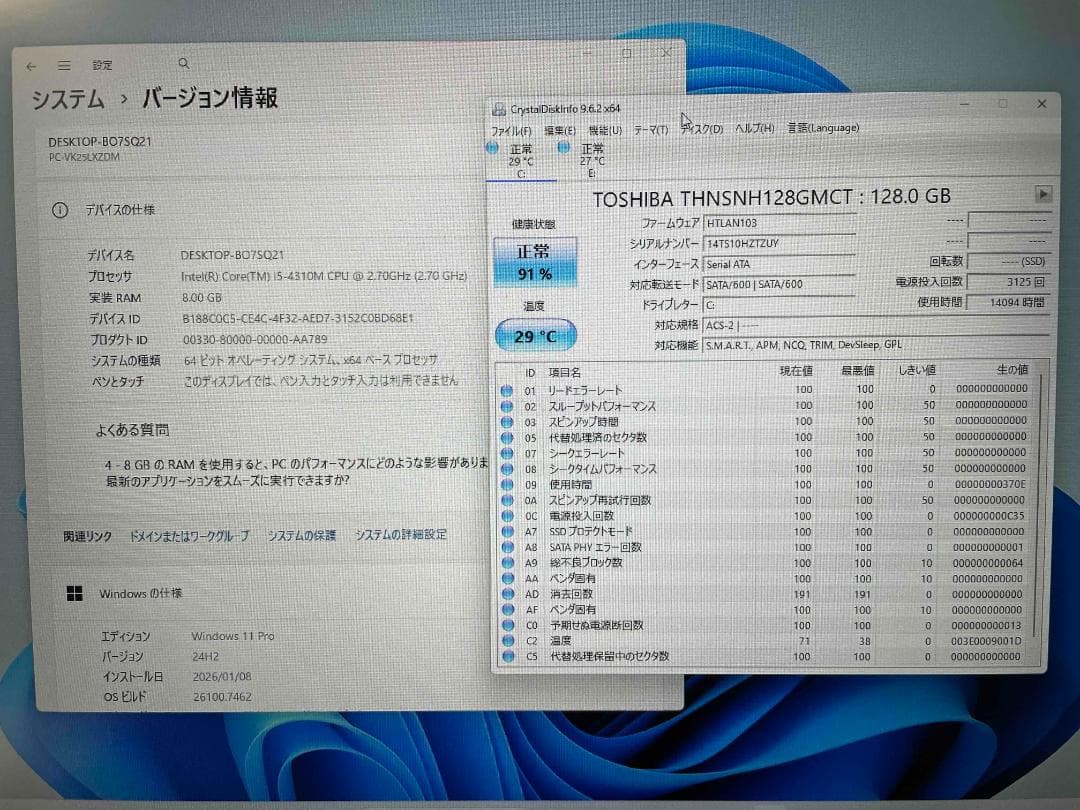Select the C: drive tab
The height and width of the screenshot is (810, 1080).
tap(522, 160)
